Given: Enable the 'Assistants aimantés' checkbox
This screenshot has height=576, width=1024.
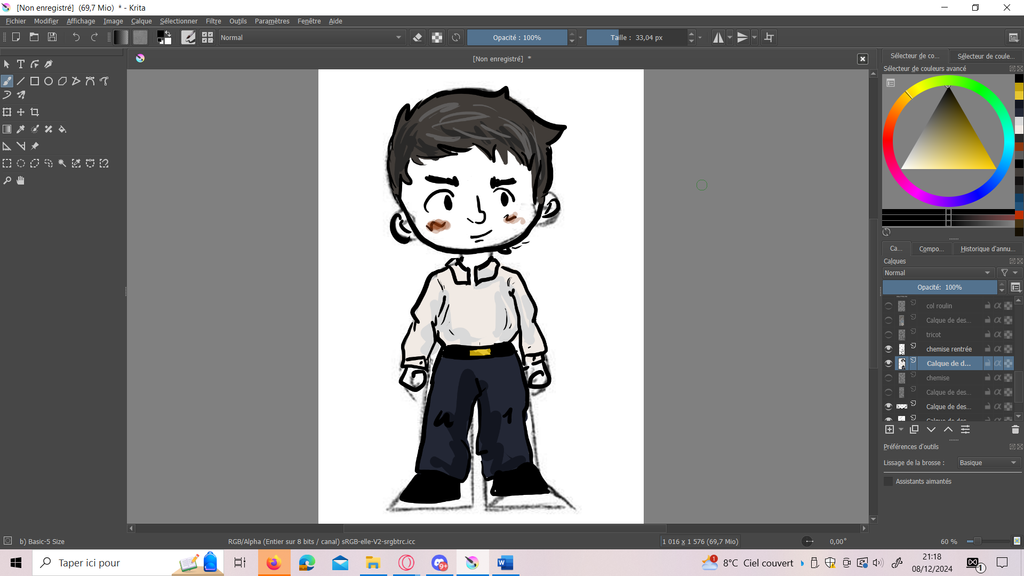Looking at the screenshot, I should 888,481.
